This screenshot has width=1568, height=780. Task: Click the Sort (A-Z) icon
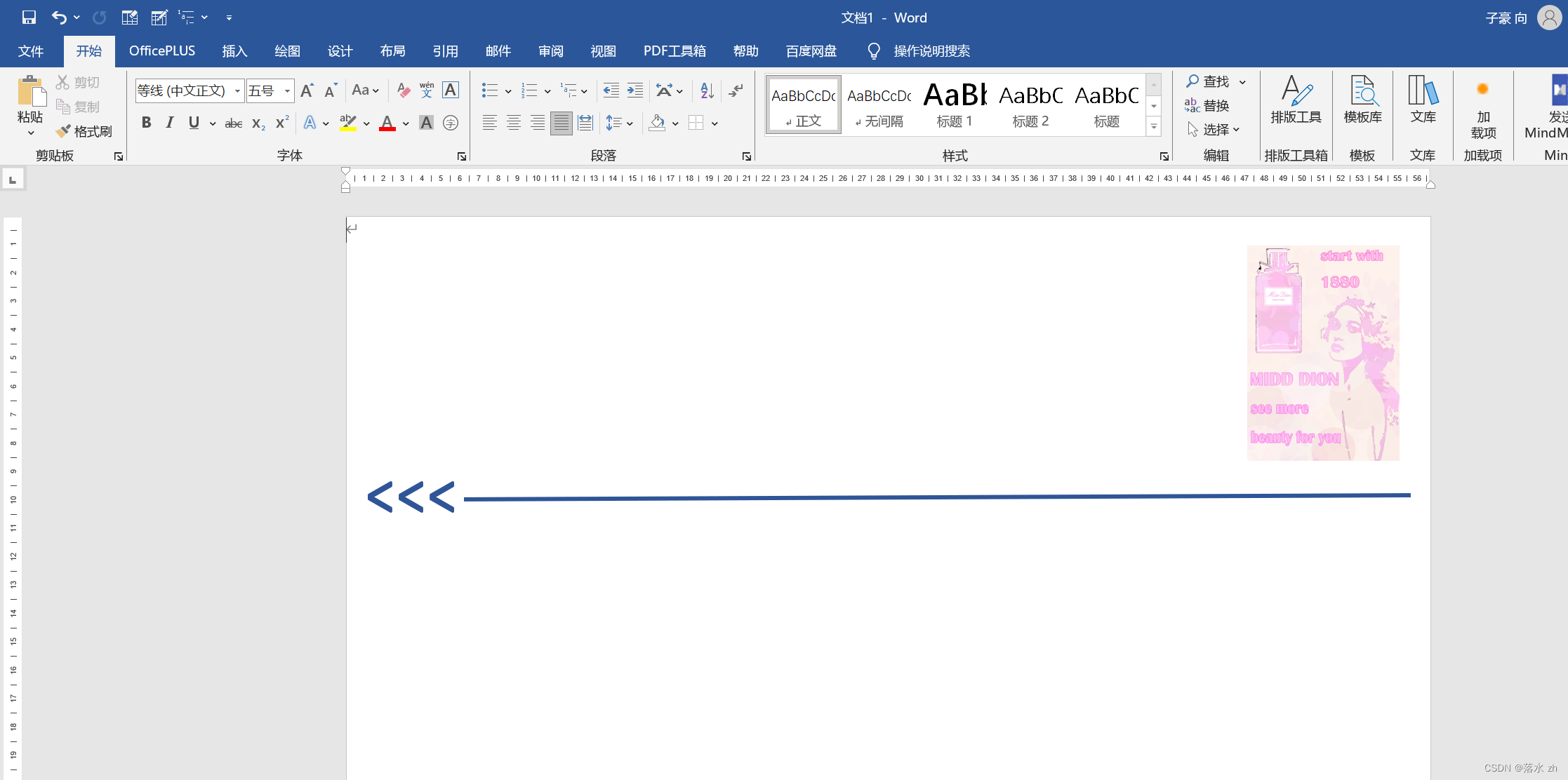pyautogui.click(x=707, y=90)
